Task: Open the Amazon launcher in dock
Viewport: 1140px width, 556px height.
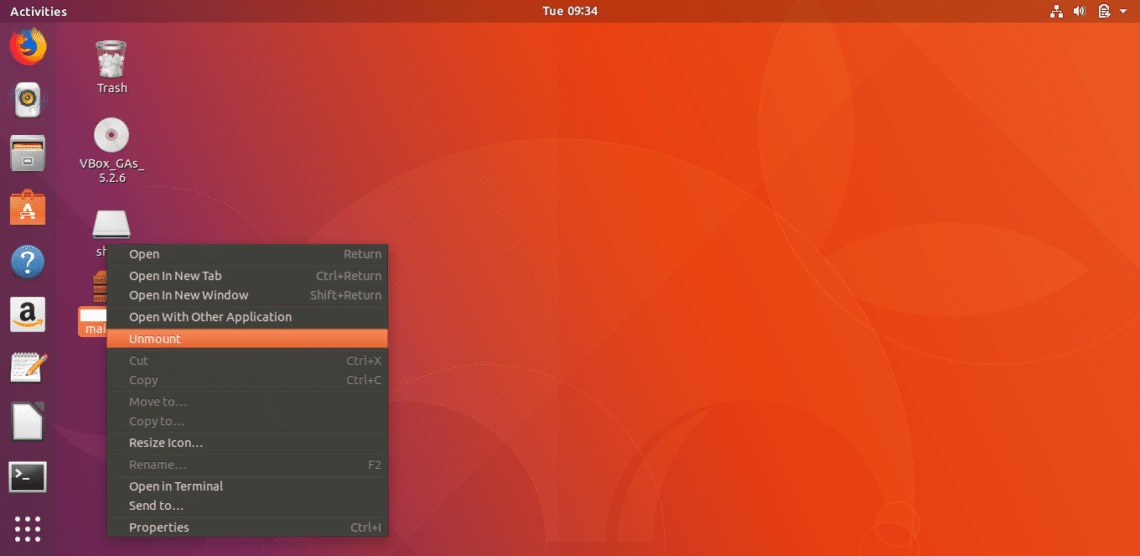Action: pos(28,315)
